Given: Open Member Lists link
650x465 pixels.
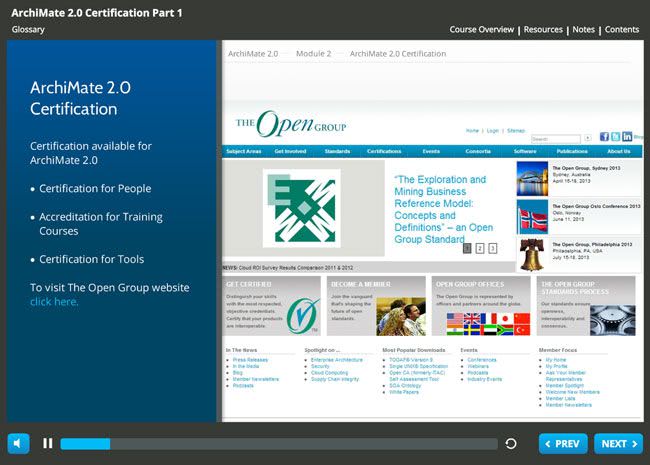Looking at the screenshot, I should pos(560,398).
